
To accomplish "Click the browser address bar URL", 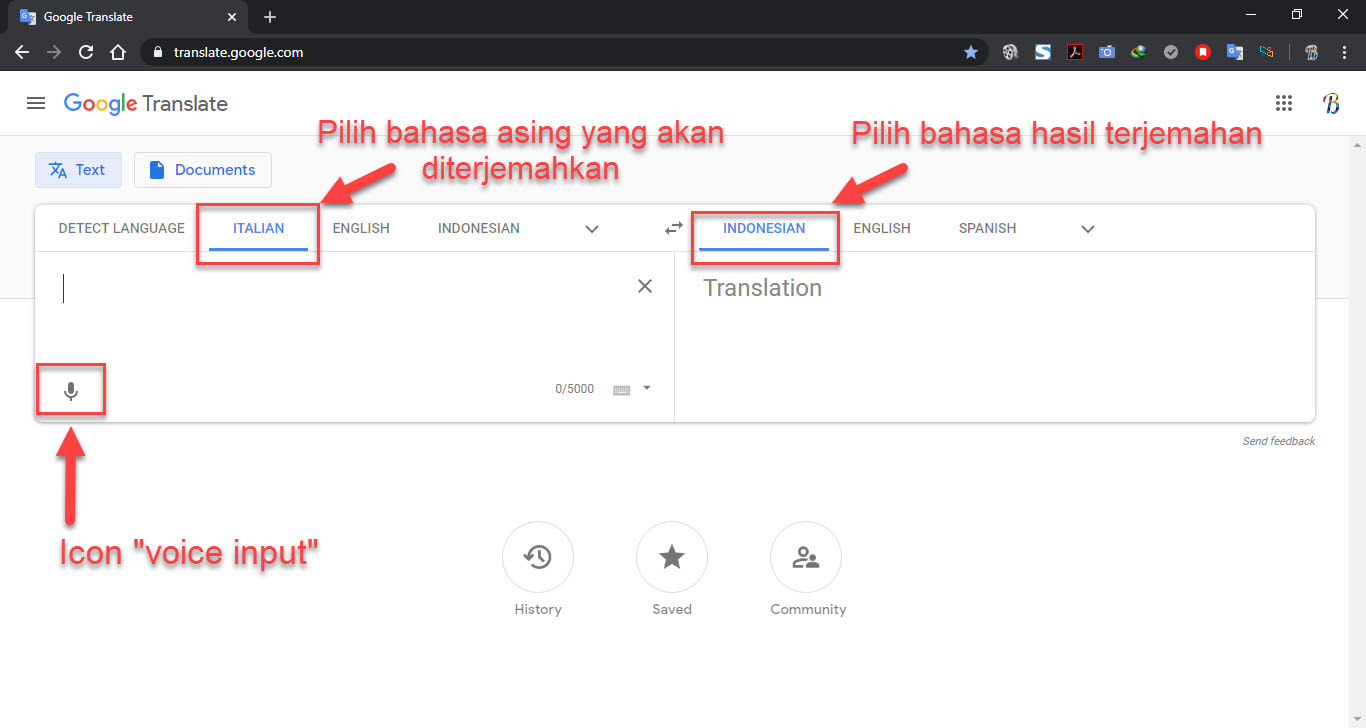I will pos(238,52).
